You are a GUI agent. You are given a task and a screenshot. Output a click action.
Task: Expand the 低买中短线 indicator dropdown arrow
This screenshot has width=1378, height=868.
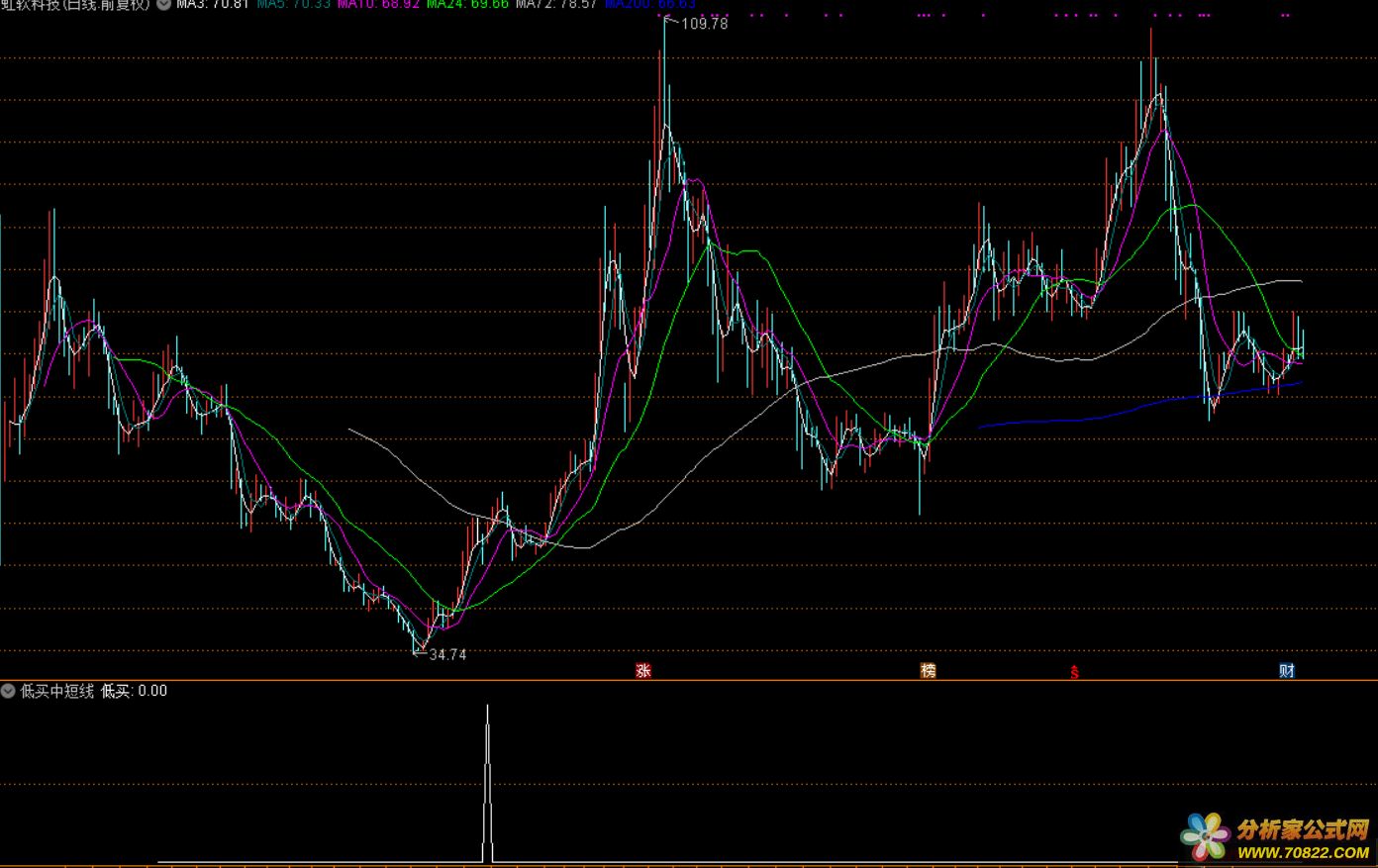[9, 691]
